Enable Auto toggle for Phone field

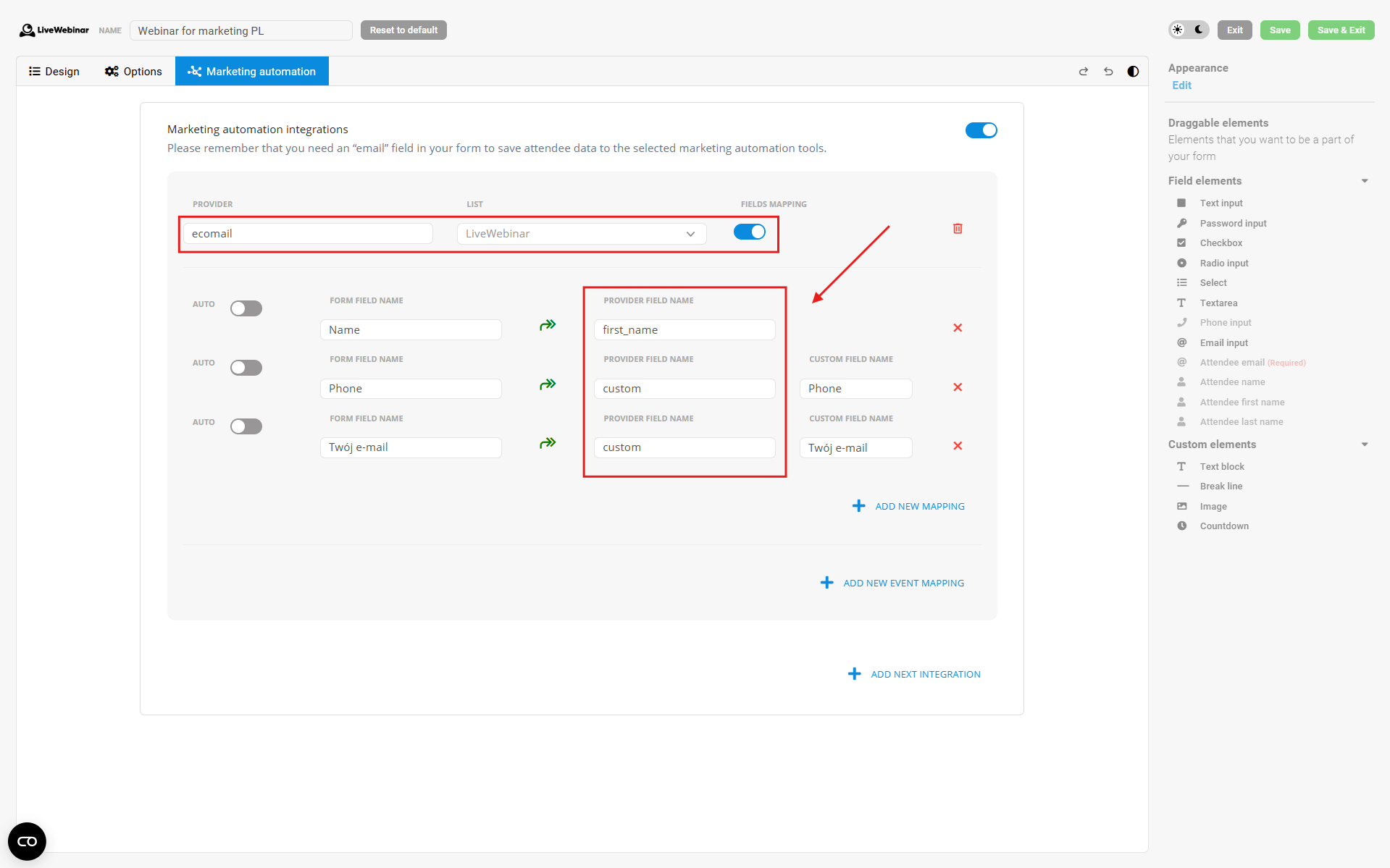pos(246,368)
